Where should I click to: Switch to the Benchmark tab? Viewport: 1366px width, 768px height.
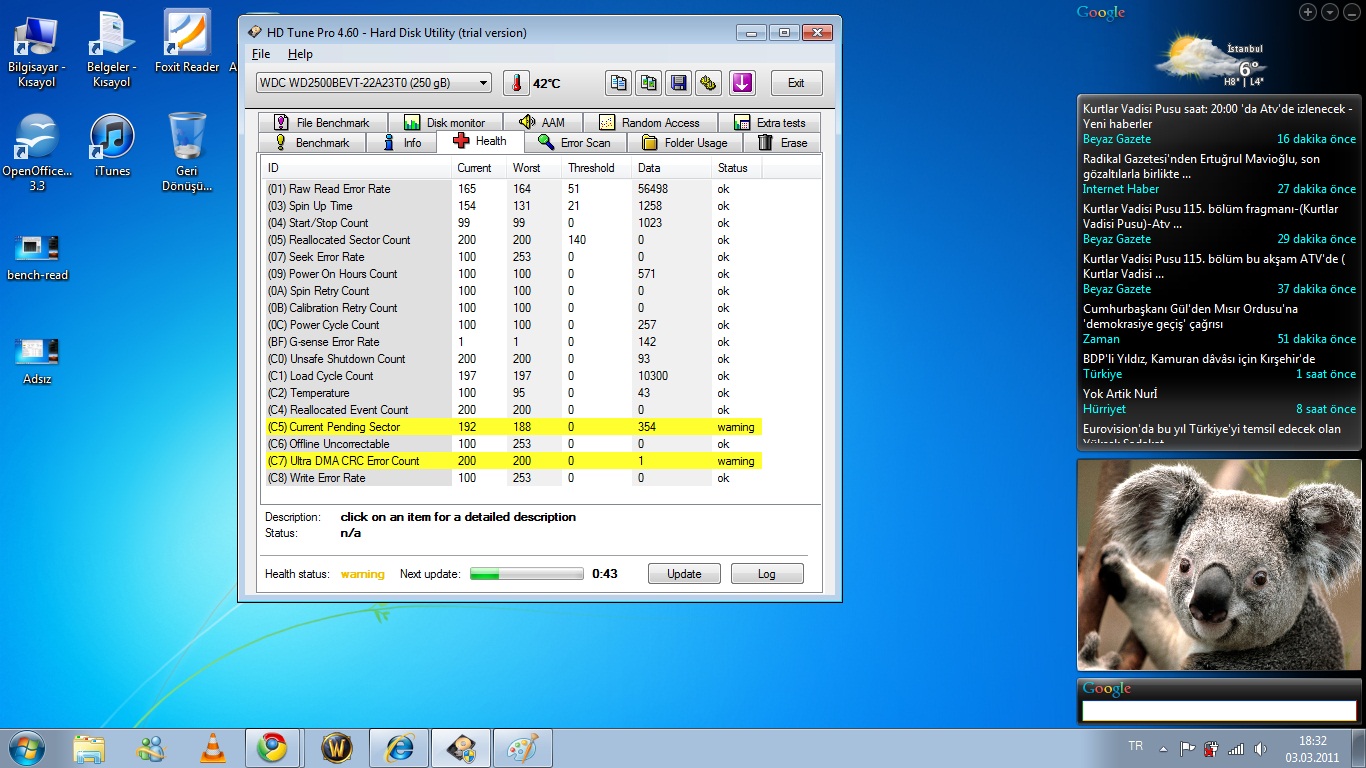click(x=312, y=142)
